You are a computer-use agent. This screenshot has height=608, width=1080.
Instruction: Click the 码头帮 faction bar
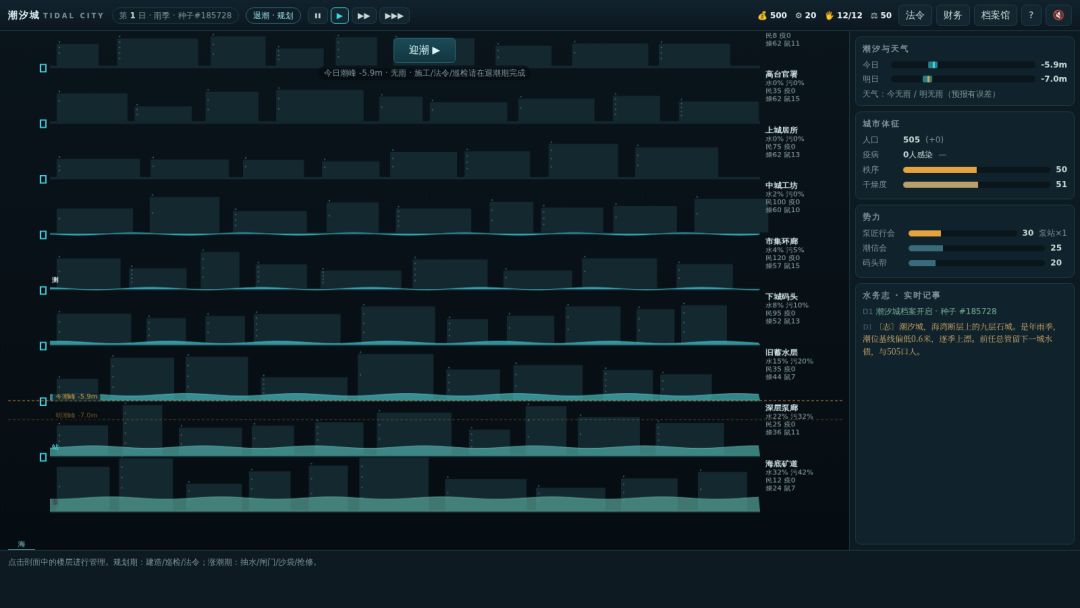(x=976, y=263)
